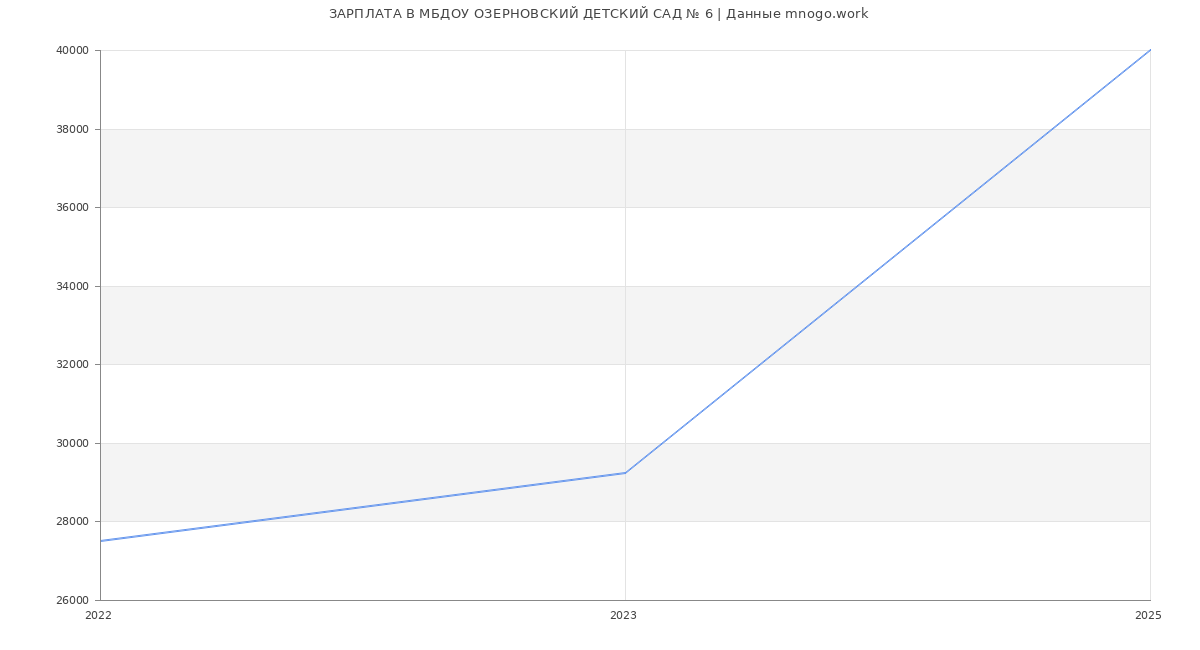Click the gray band between 36000 and 38000
Viewport: 1200px width, 650px height.
pos(400,168)
